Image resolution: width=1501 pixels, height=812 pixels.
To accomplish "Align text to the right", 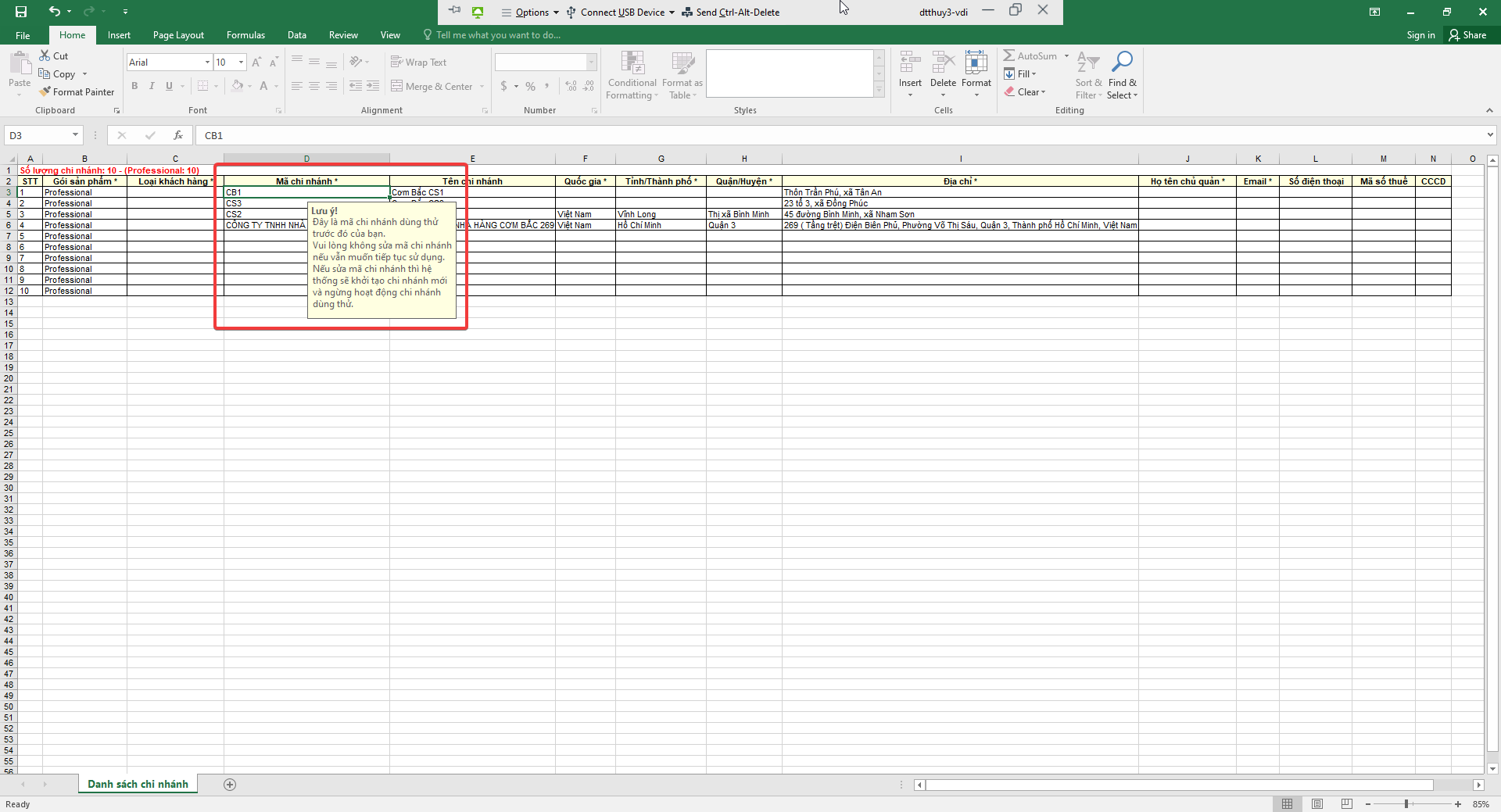I will (331, 86).
